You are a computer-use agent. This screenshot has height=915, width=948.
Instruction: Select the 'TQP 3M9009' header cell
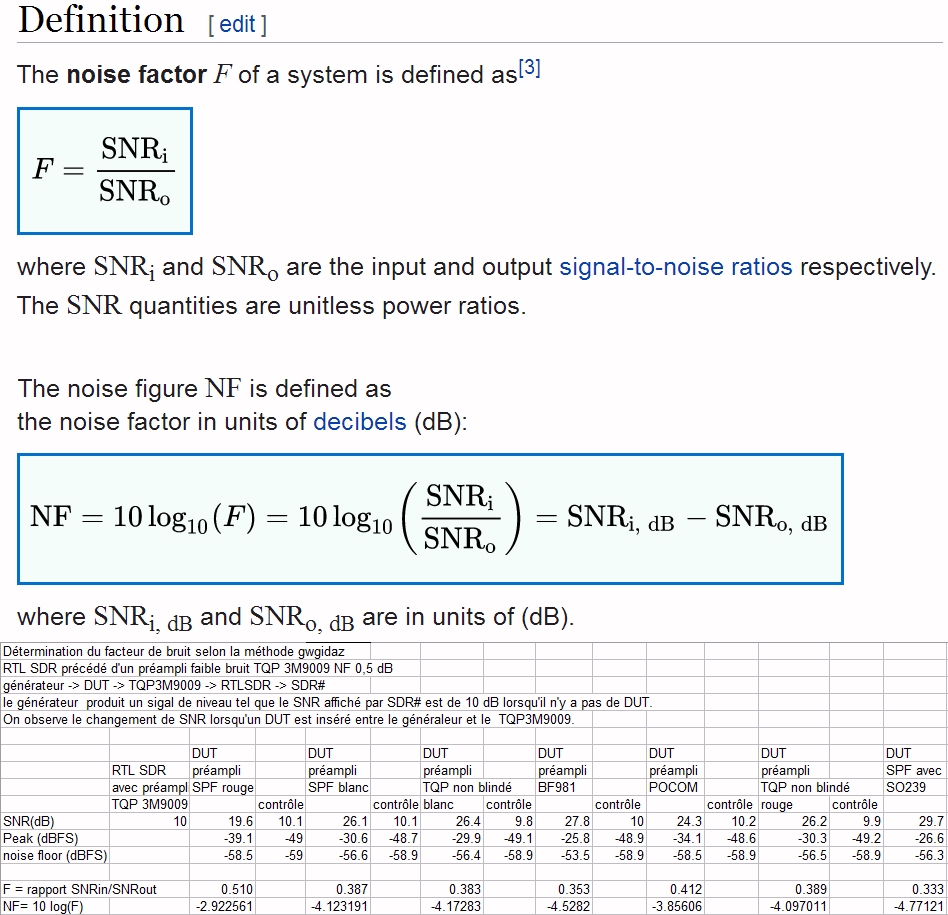click(149, 804)
